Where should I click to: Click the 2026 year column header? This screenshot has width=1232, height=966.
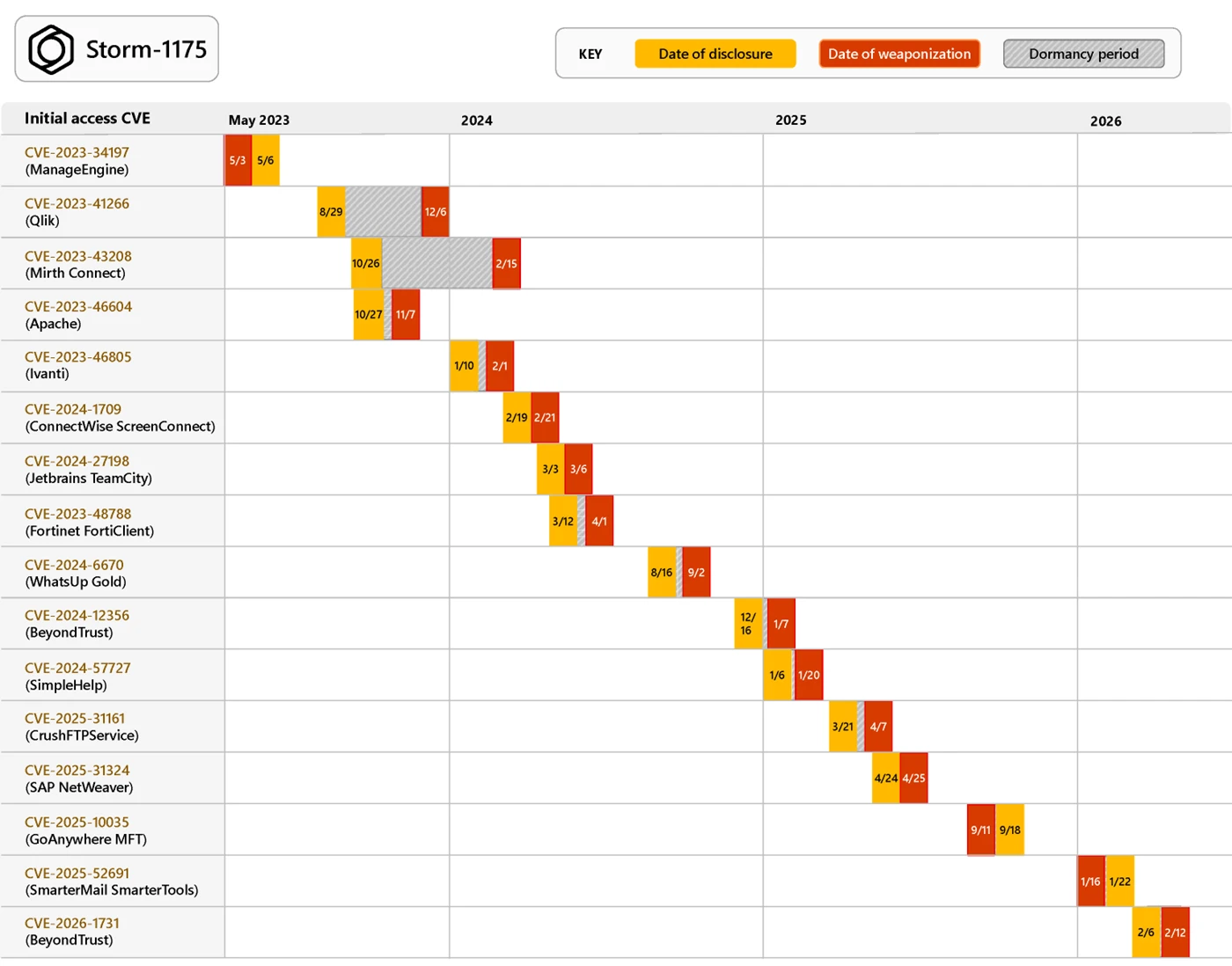pos(1107,120)
